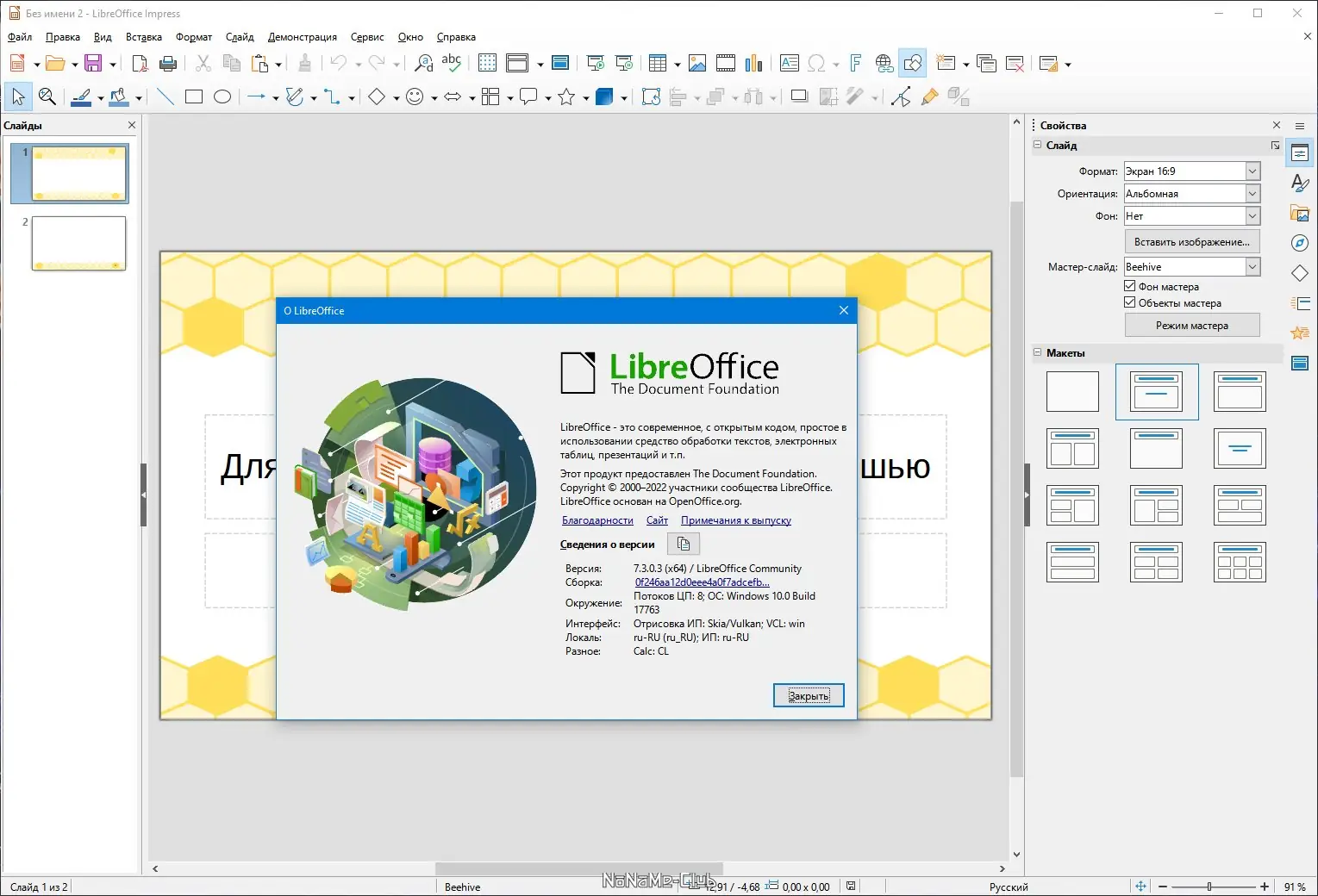Image resolution: width=1318 pixels, height=896 pixels.
Task: Open the Формат menu
Action: [x=194, y=37]
